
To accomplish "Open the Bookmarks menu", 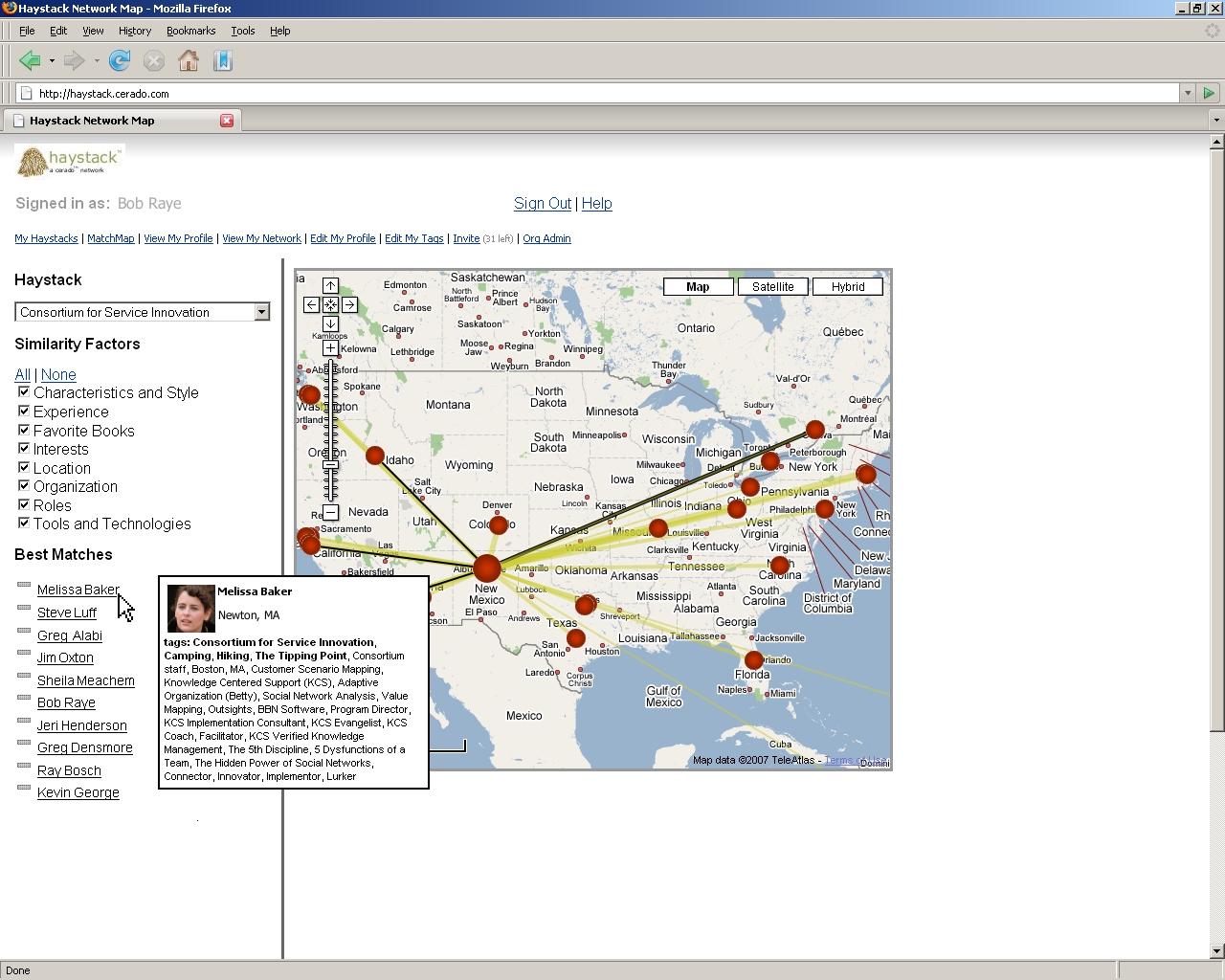I will pyautogui.click(x=190, y=31).
